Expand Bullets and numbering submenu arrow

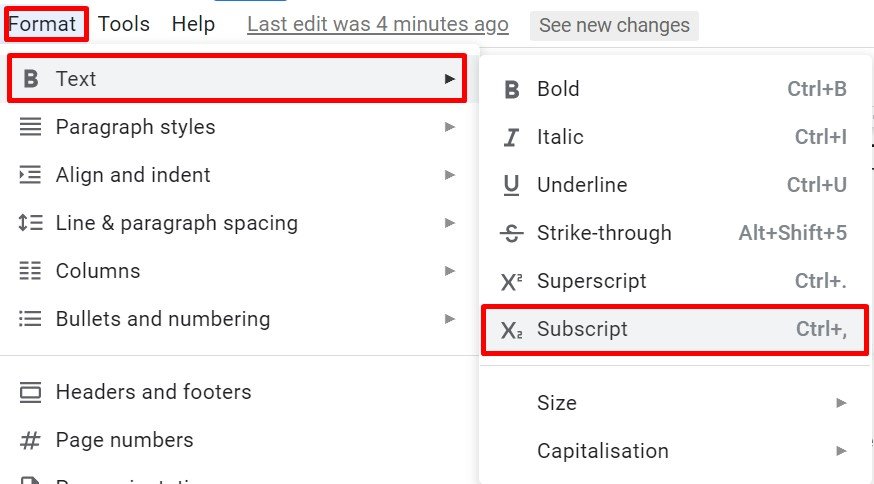coord(450,319)
